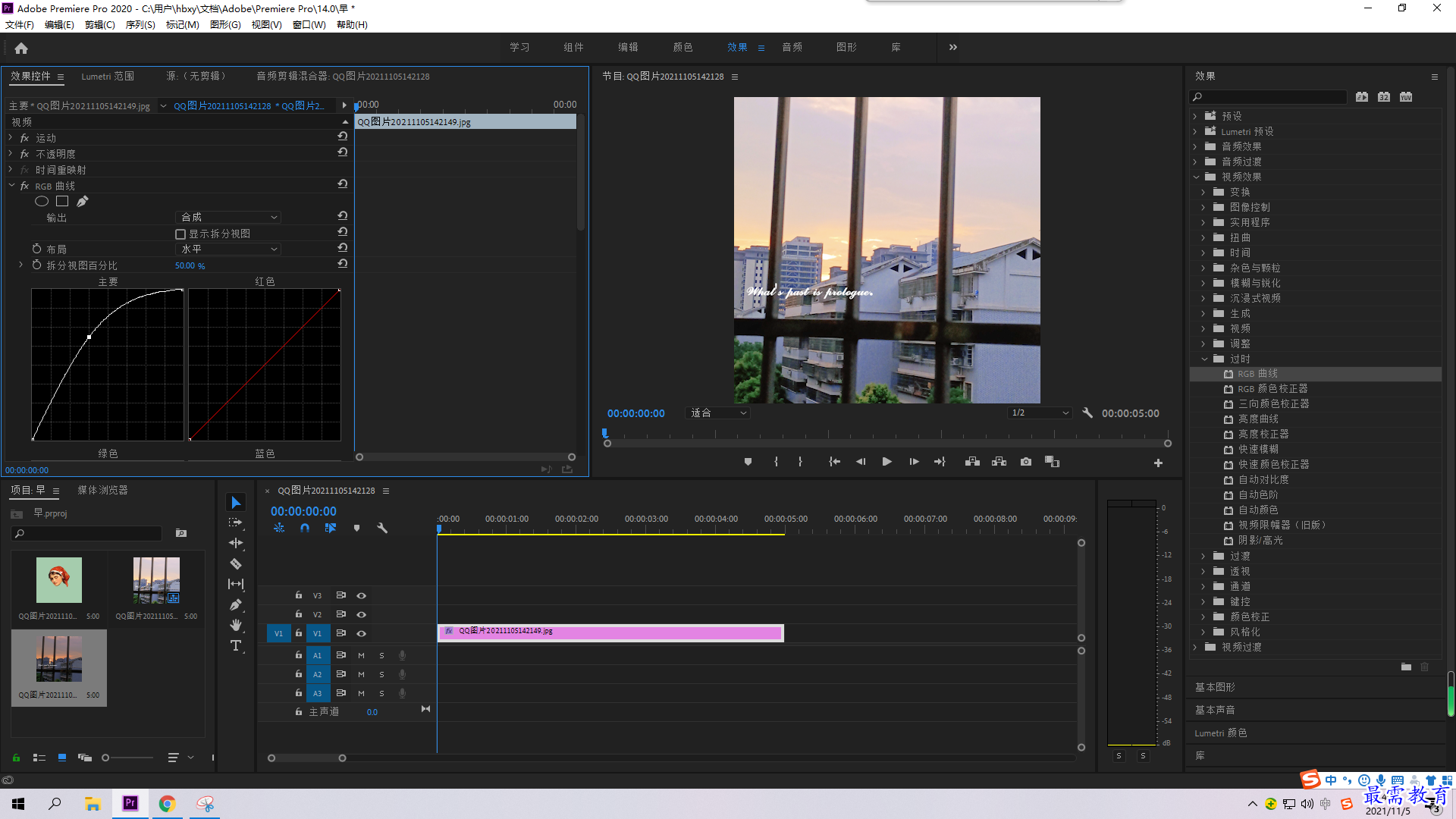Open 基本图形 panel
Image resolution: width=1456 pixels, height=819 pixels.
(x=1215, y=687)
